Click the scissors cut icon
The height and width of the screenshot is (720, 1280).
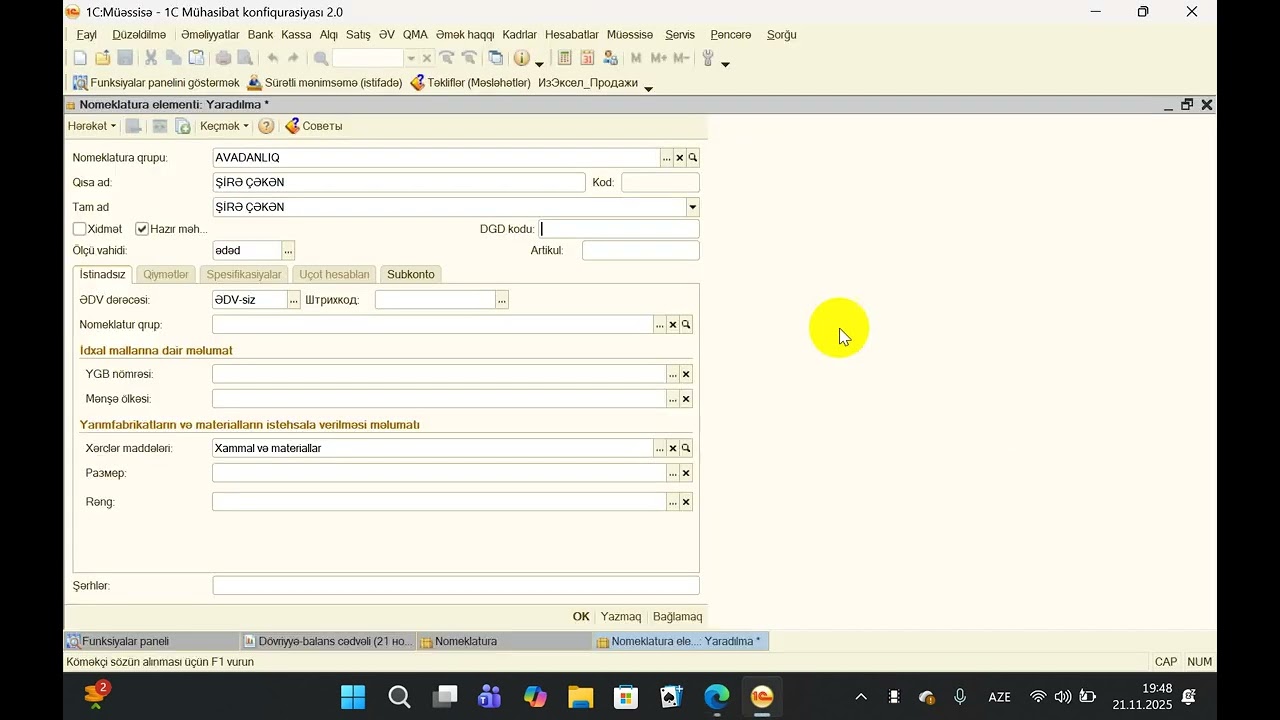click(x=151, y=58)
